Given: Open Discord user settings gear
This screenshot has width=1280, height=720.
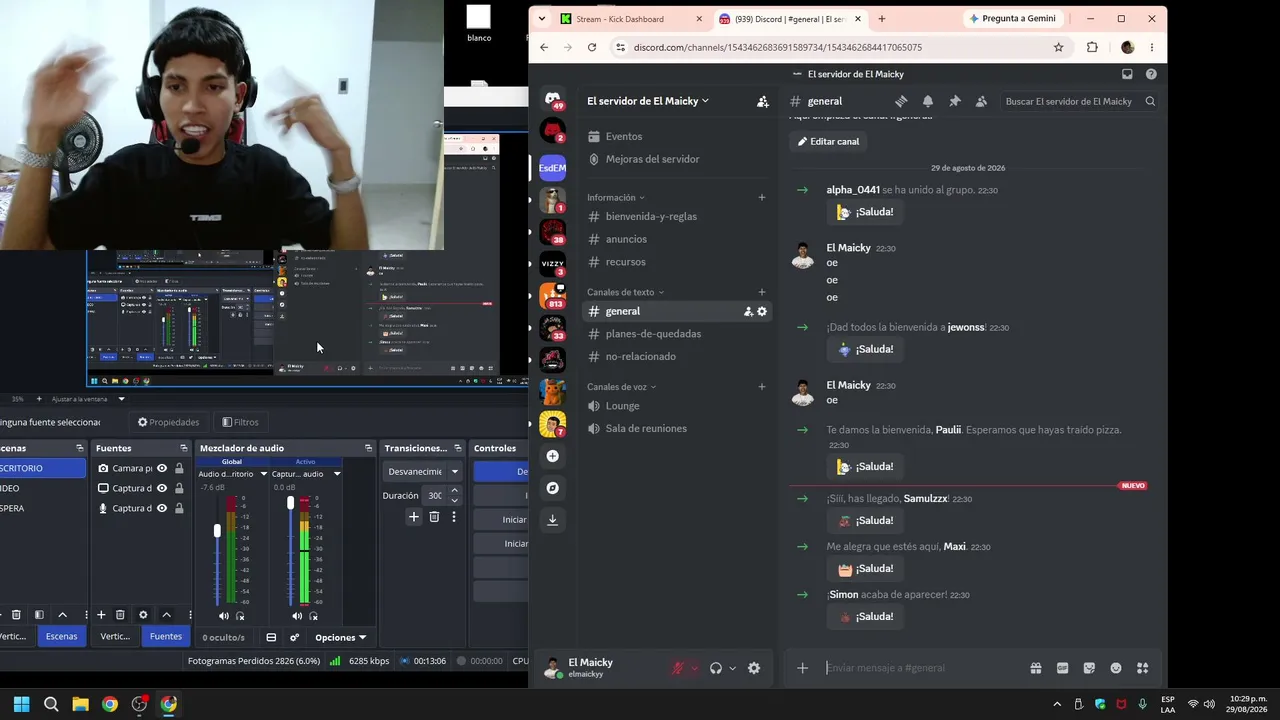Looking at the screenshot, I should (754, 668).
